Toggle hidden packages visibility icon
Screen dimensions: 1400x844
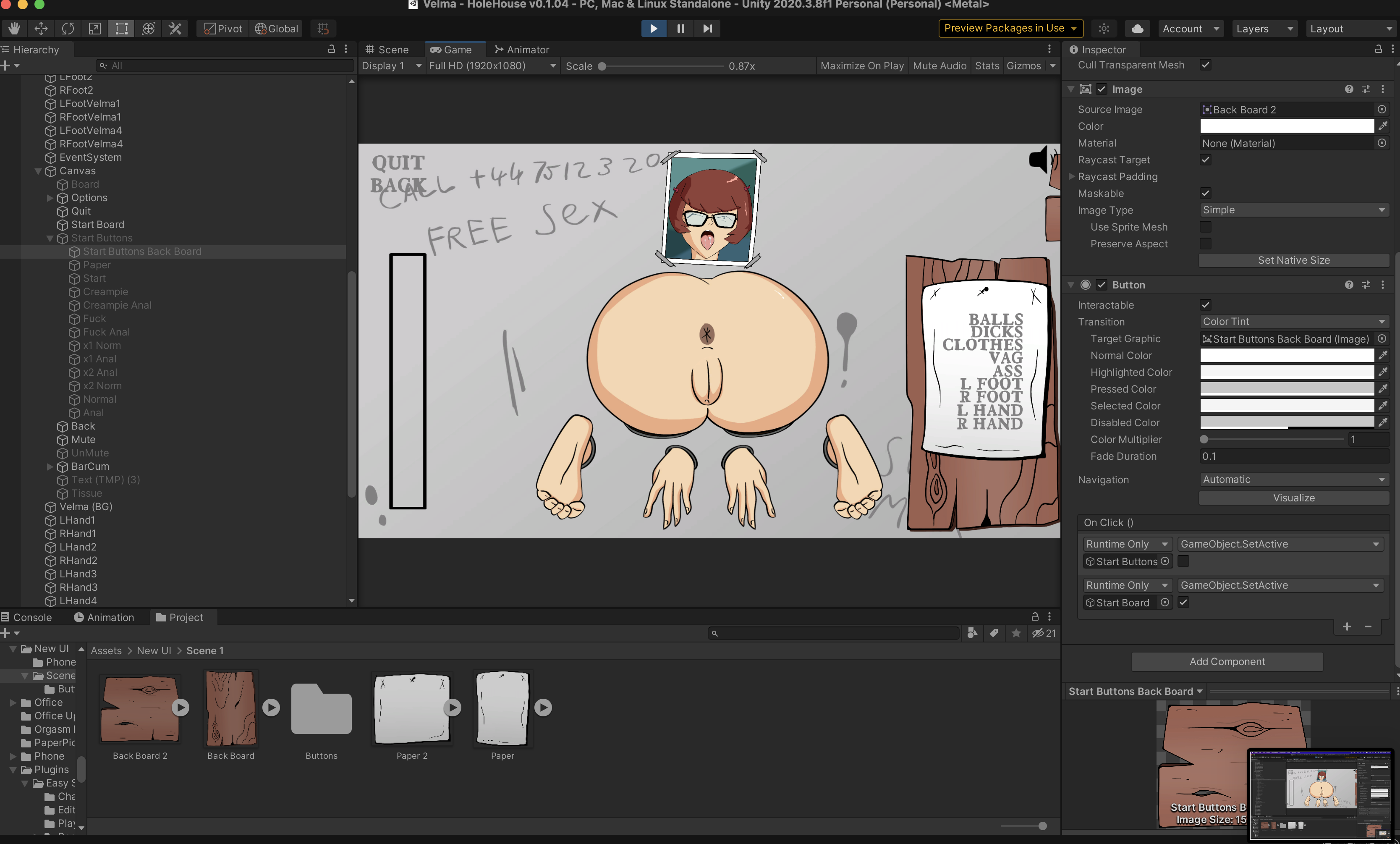click(1044, 632)
